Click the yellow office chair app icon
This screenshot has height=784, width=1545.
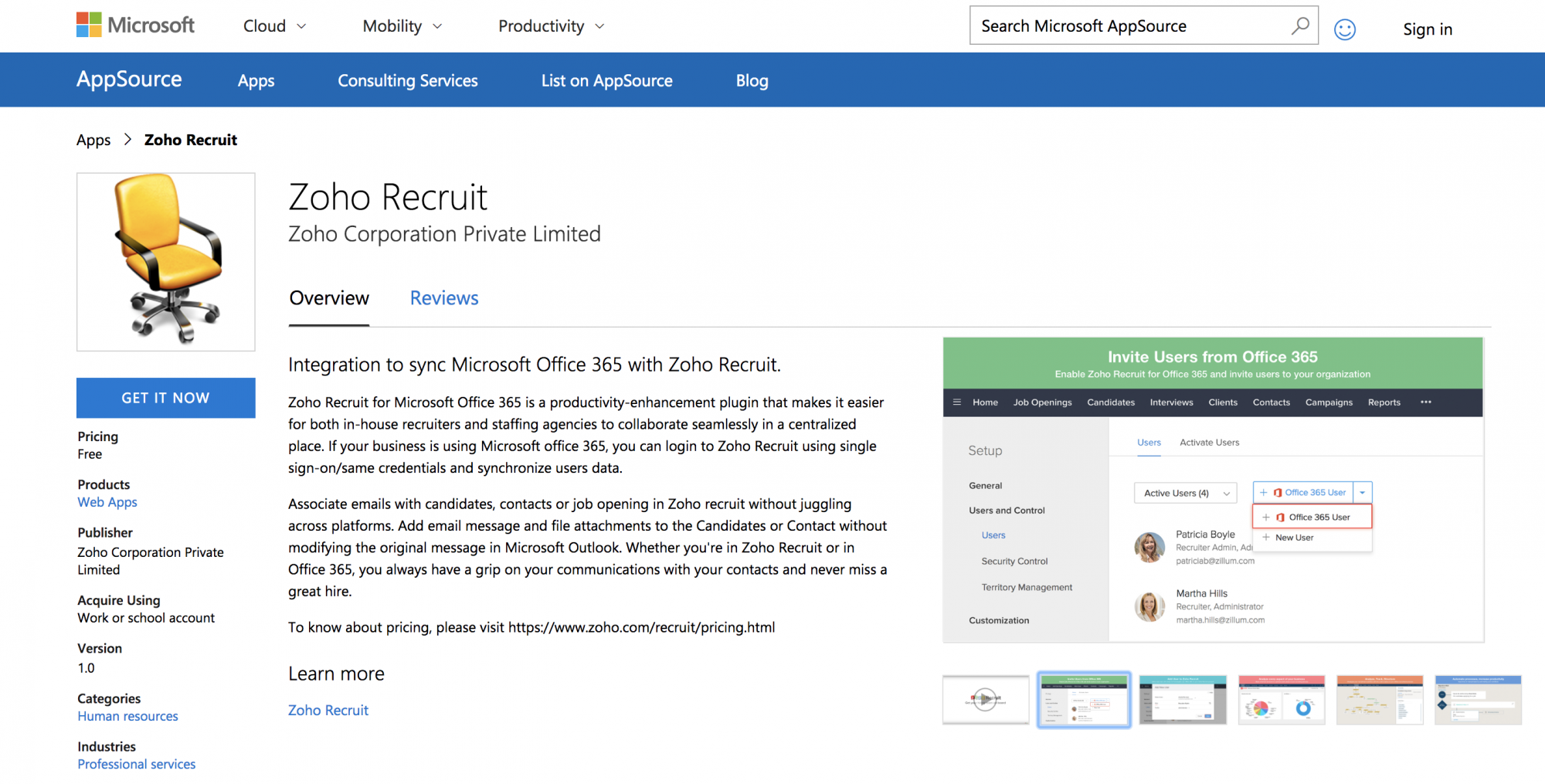point(166,262)
